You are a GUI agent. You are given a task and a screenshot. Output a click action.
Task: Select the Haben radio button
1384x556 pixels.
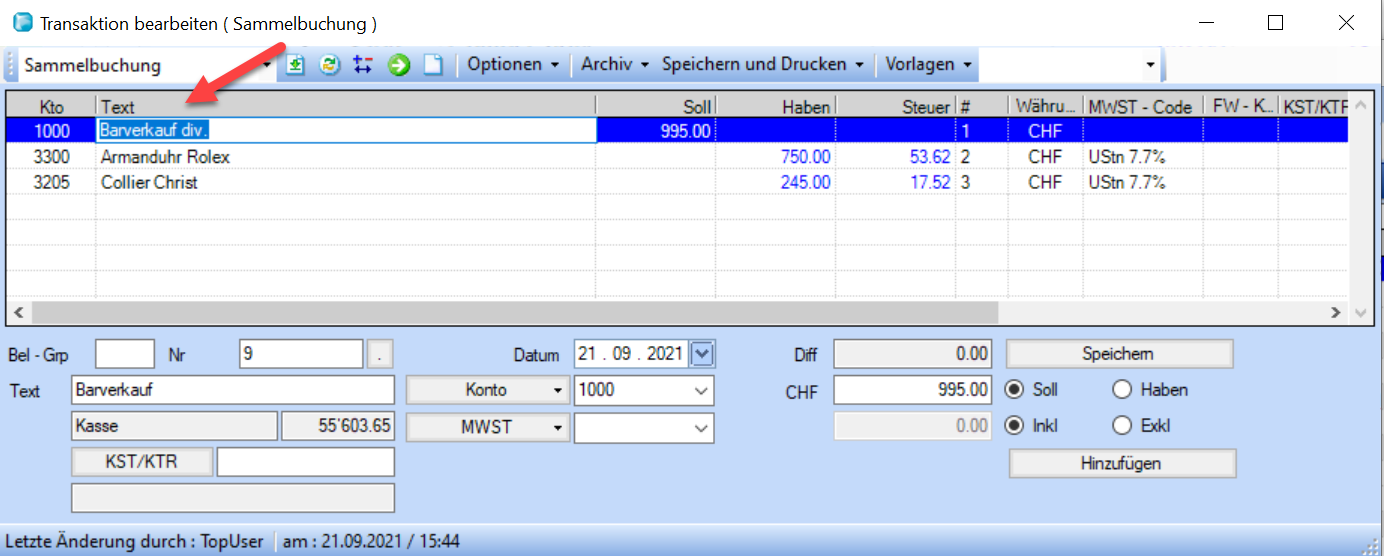(1122, 390)
